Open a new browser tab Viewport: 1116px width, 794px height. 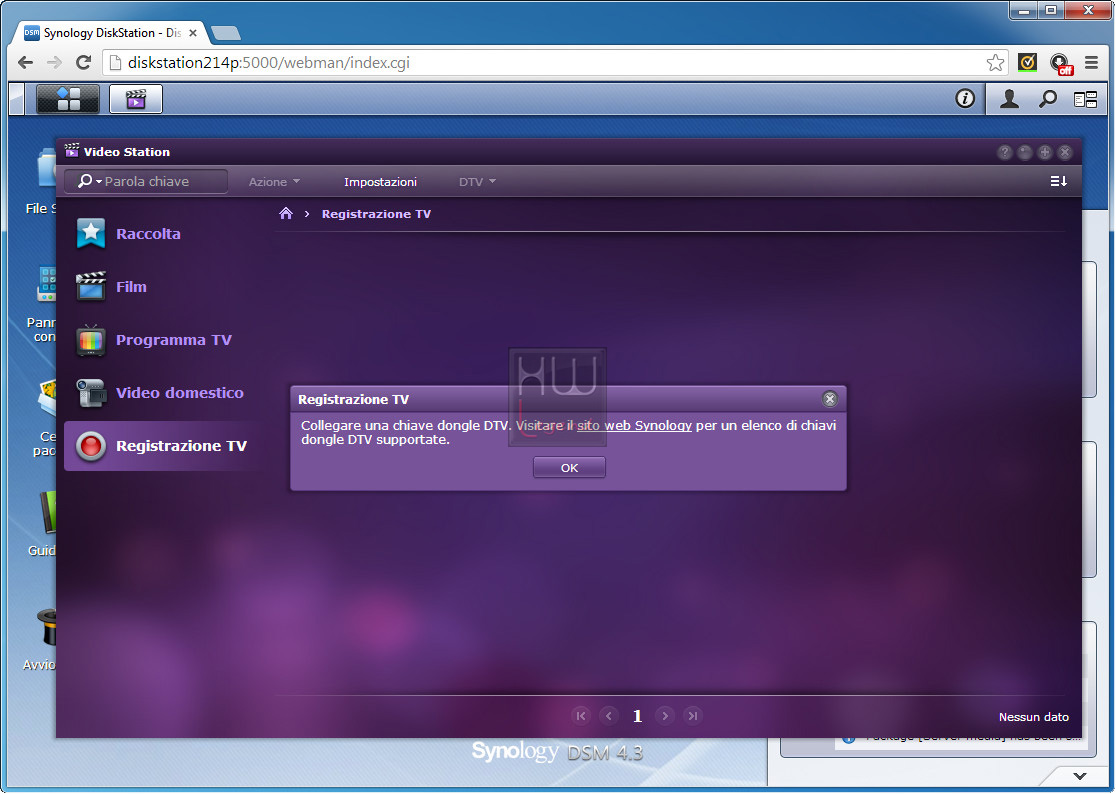pos(226,33)
